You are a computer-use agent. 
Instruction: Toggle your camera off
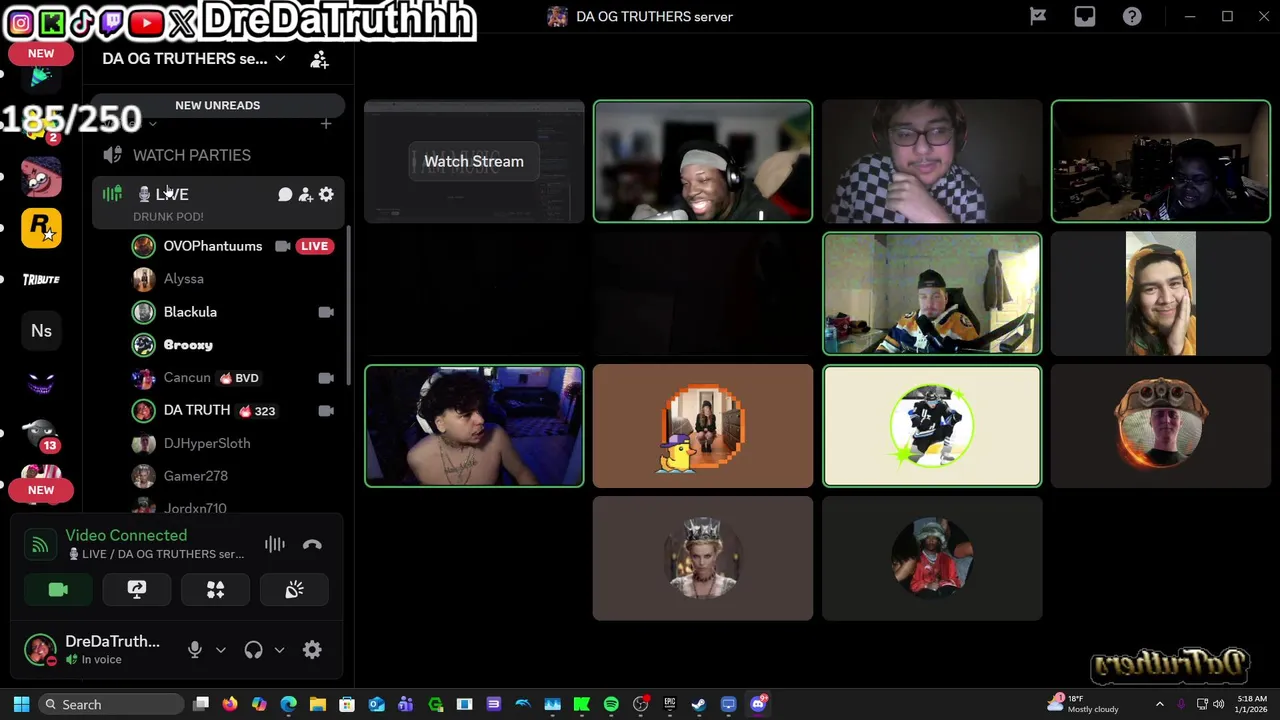pos(58,590)
